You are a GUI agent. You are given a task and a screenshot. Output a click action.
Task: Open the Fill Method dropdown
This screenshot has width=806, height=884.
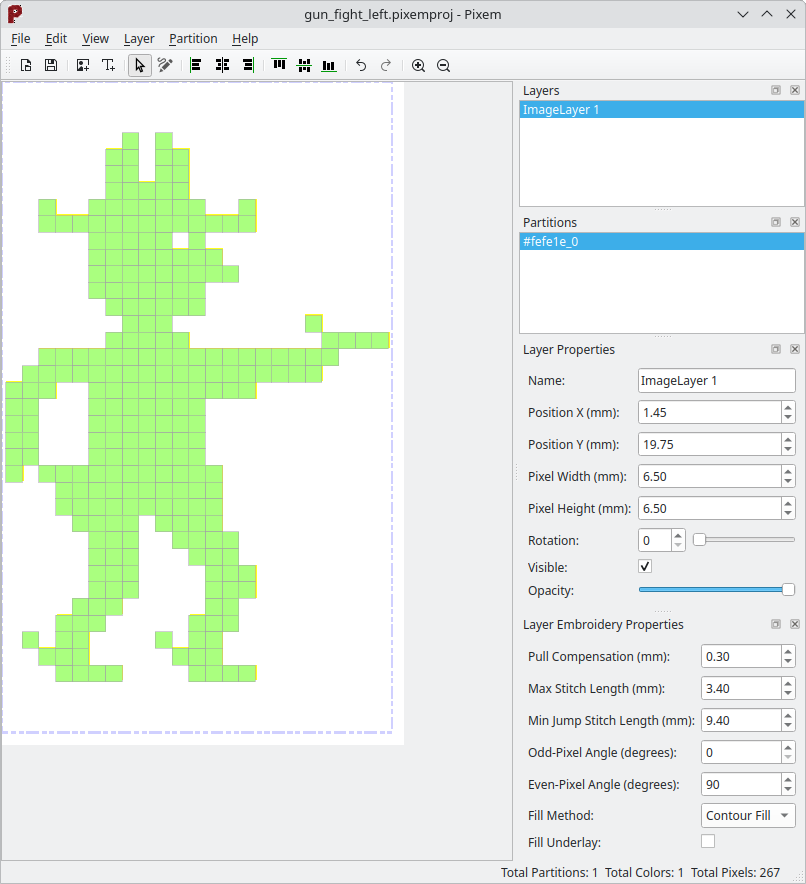point(748,815)
